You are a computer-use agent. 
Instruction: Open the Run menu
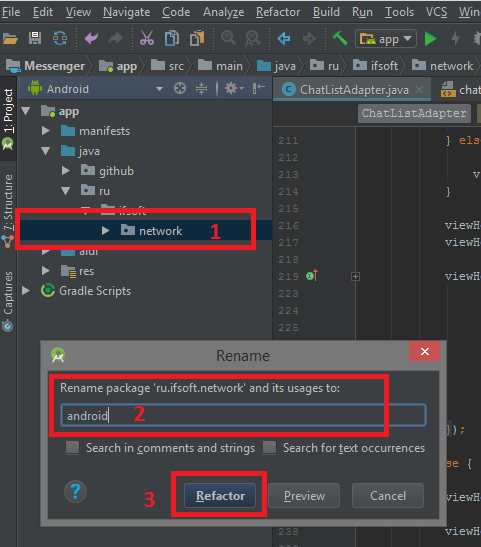(362, 12)
